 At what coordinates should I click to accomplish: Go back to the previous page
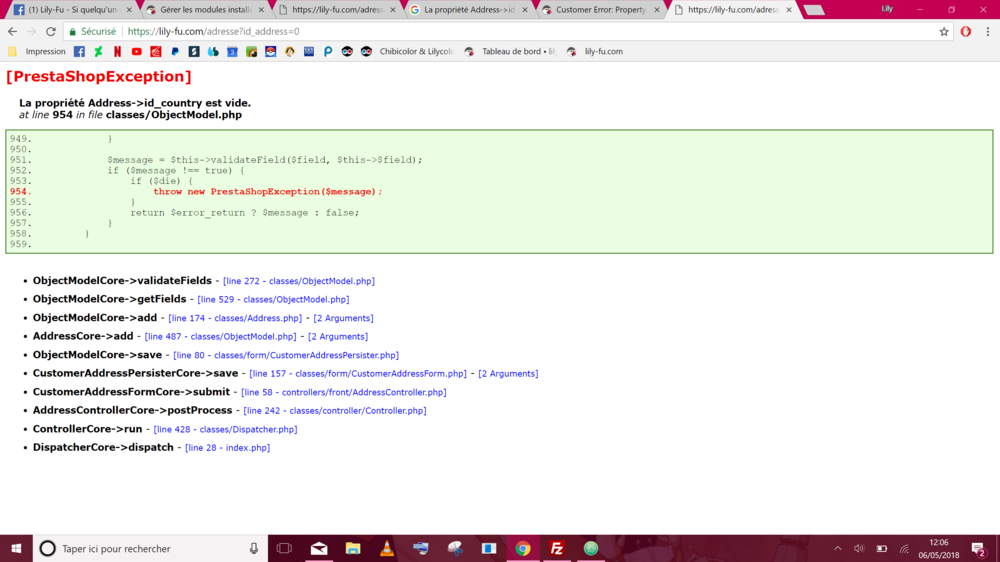pos(13,31)
